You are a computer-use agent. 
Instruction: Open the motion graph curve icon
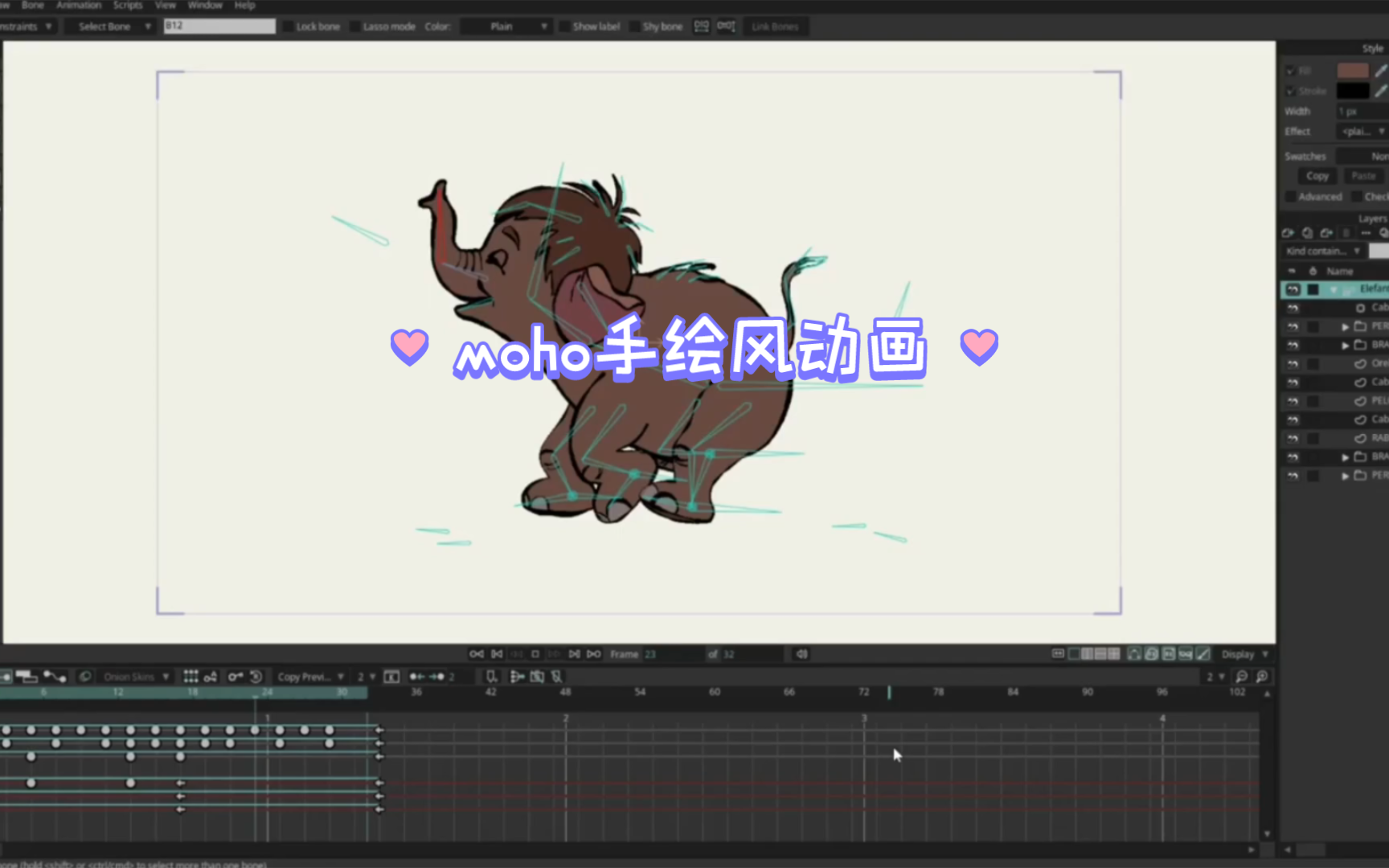click(55, 677)
